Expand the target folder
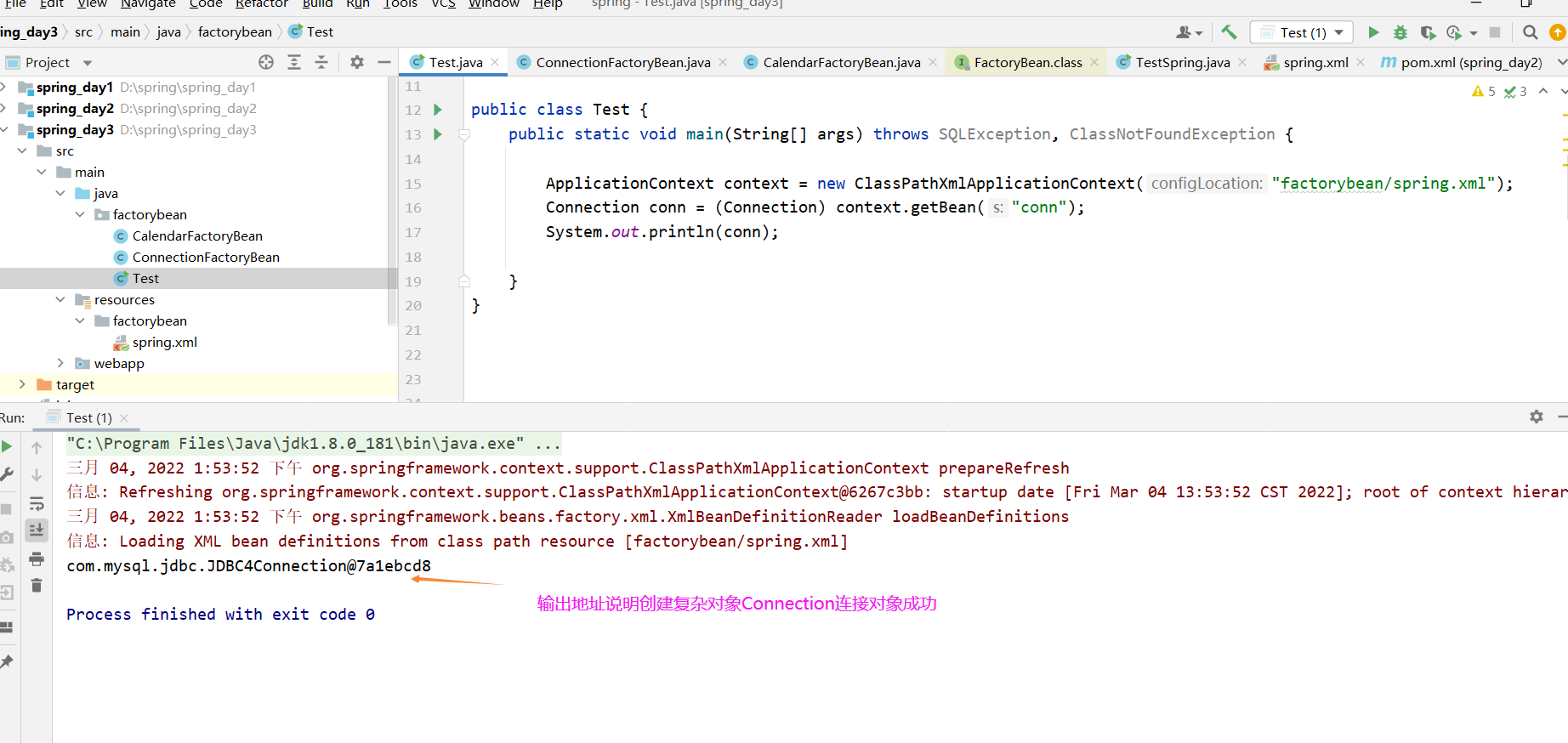 click(22, 384)
